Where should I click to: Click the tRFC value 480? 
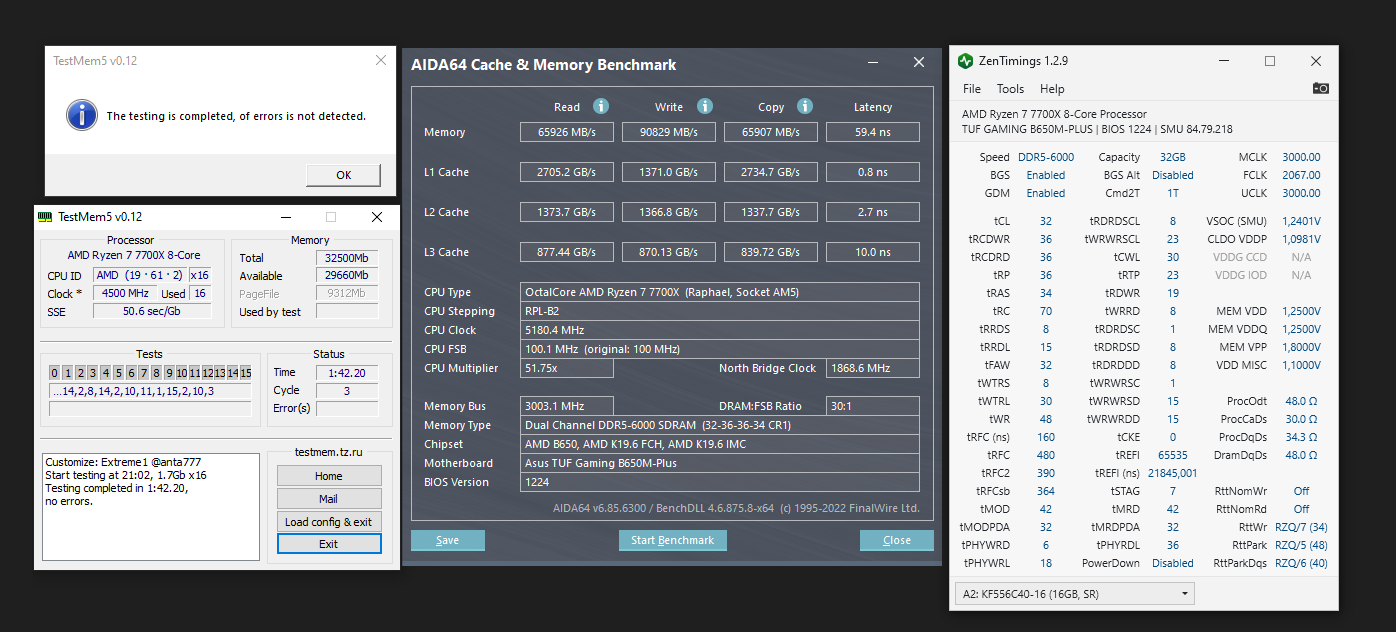coord(1046,455)
